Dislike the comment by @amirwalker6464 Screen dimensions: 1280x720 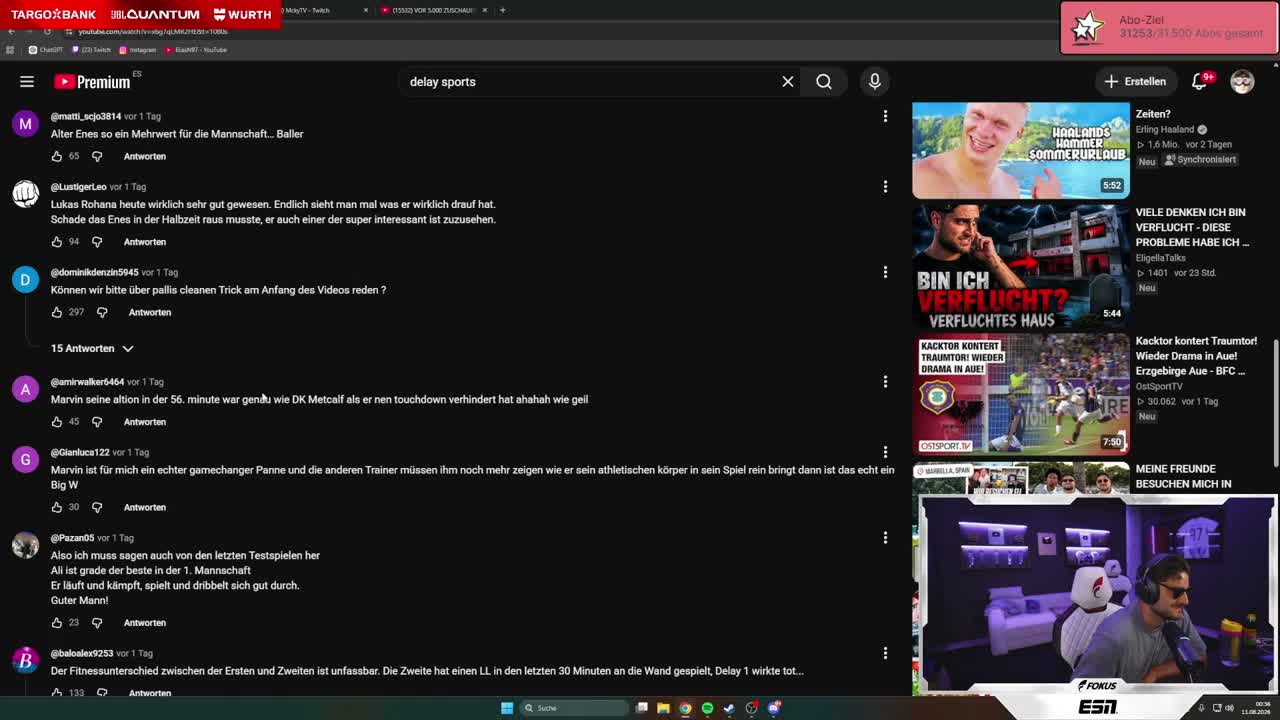[97, 421]
